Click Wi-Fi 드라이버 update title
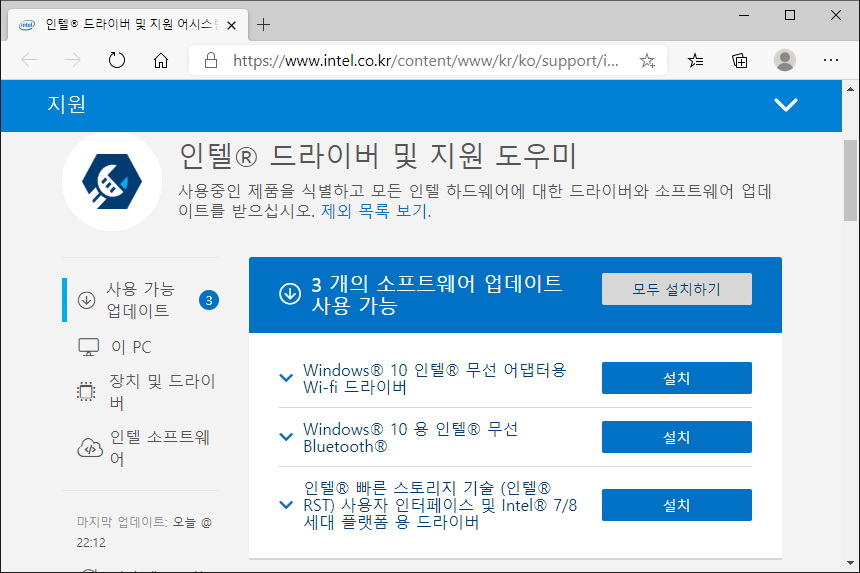 tap(434, 378)
